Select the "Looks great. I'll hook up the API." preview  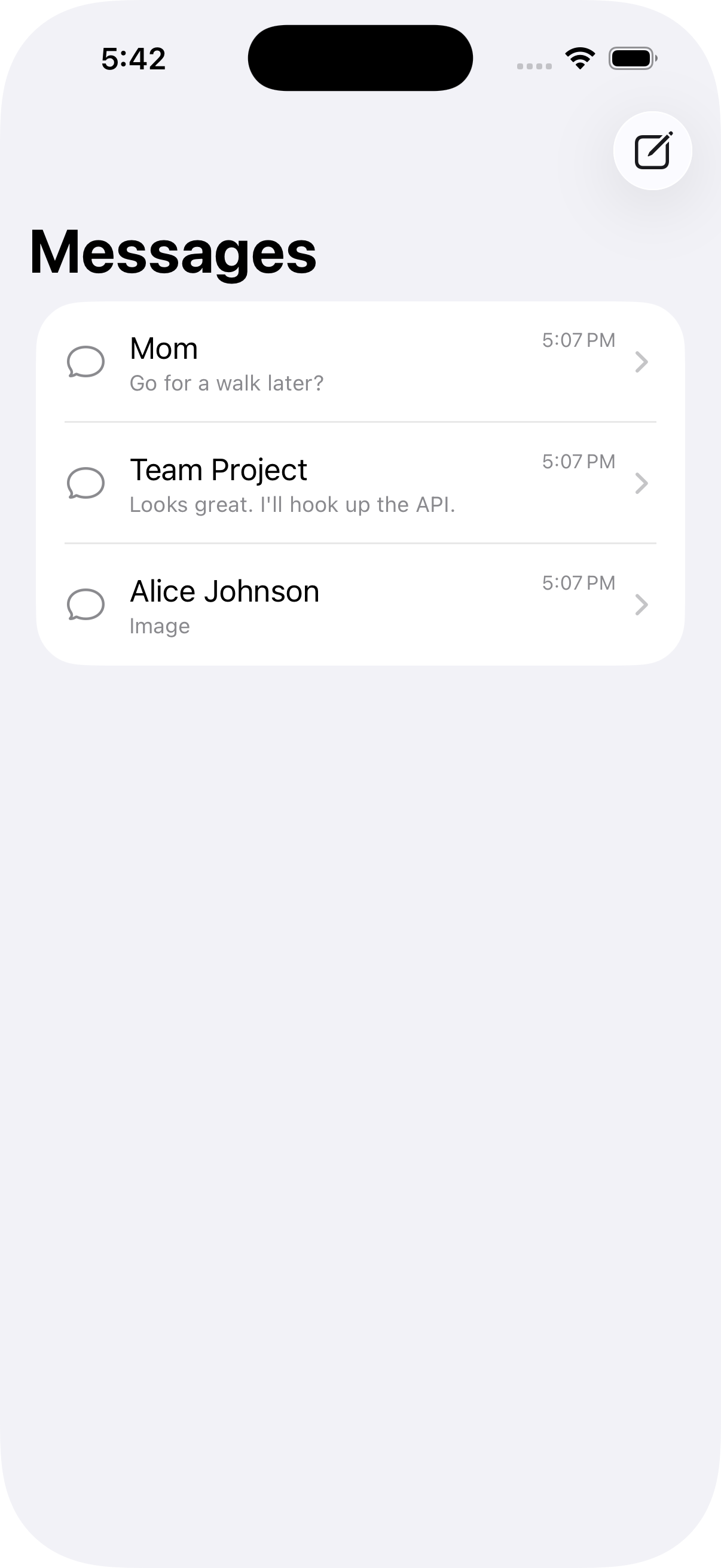click(x=292, y=505)
